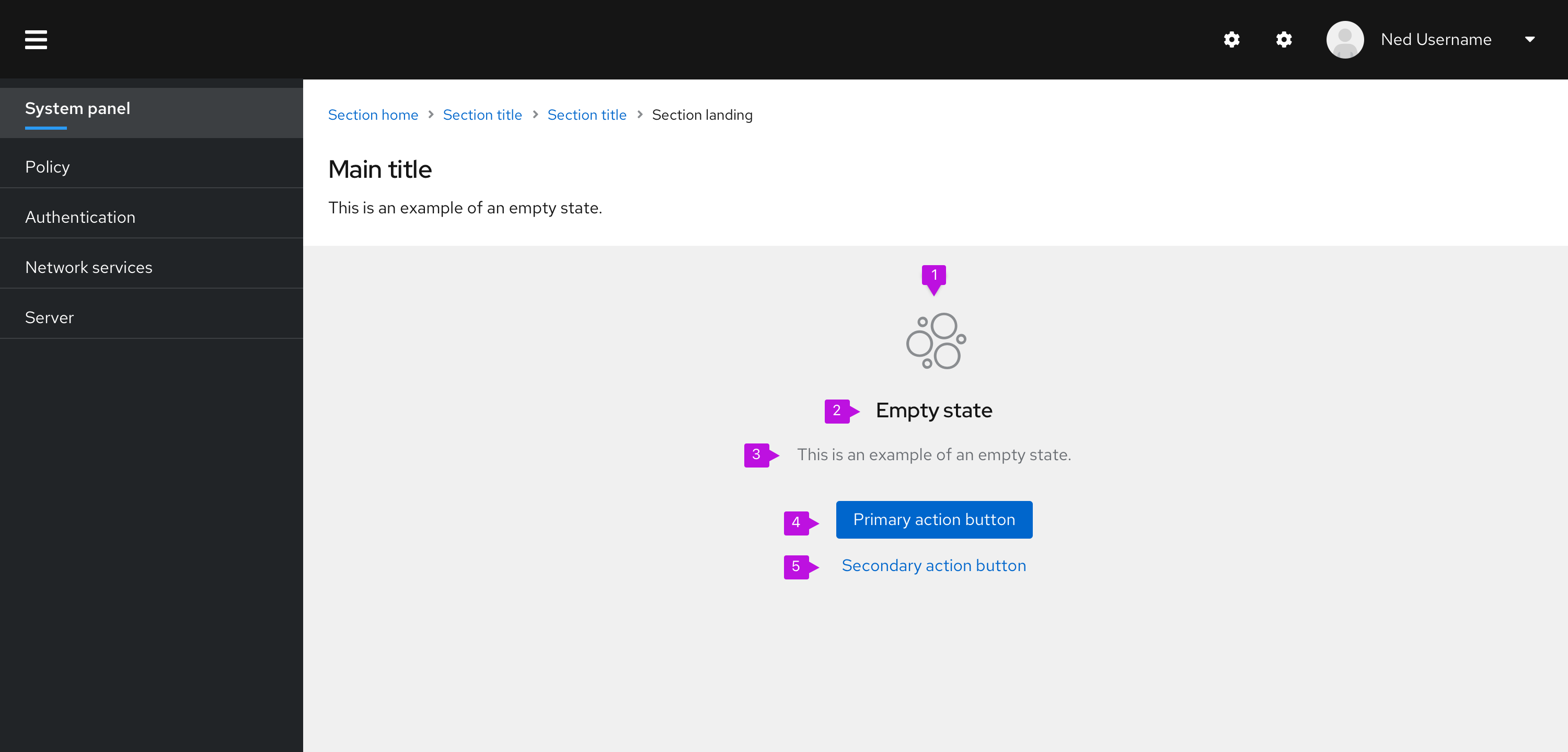
Task: Select Server in the sidebar
Action: [49, 318]
